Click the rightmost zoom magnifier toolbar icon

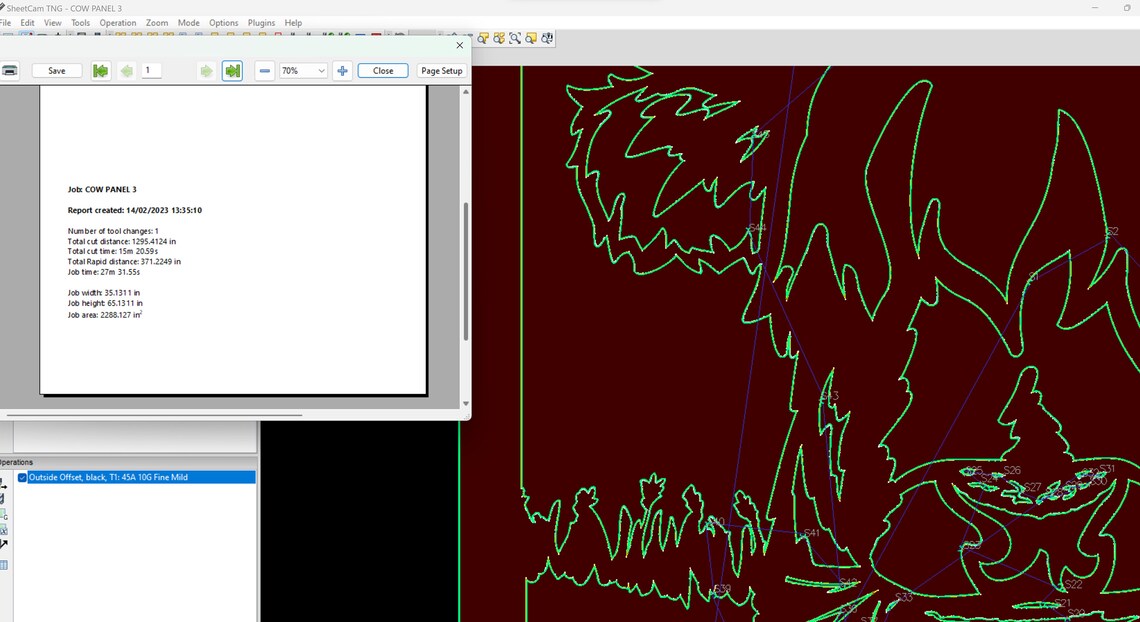coord(546,38)
